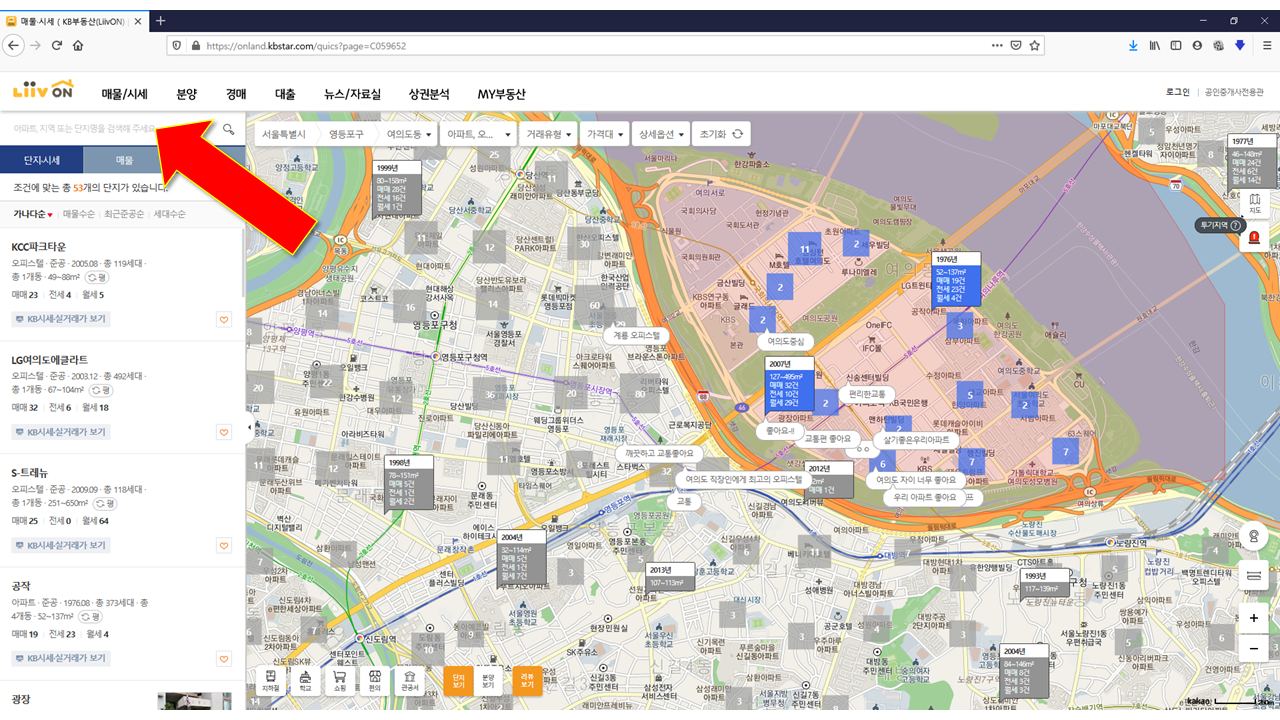The width and height of the screenshot is (1280, 720).
Task: Open 상권분석 menu
Action: 429,94
